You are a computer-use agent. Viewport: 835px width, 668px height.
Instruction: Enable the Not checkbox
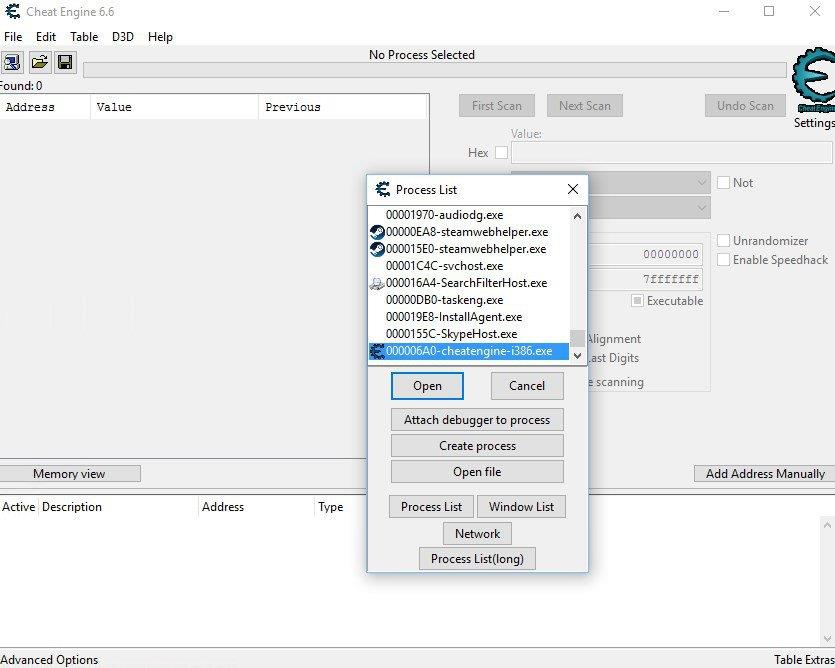coord(723,183)
